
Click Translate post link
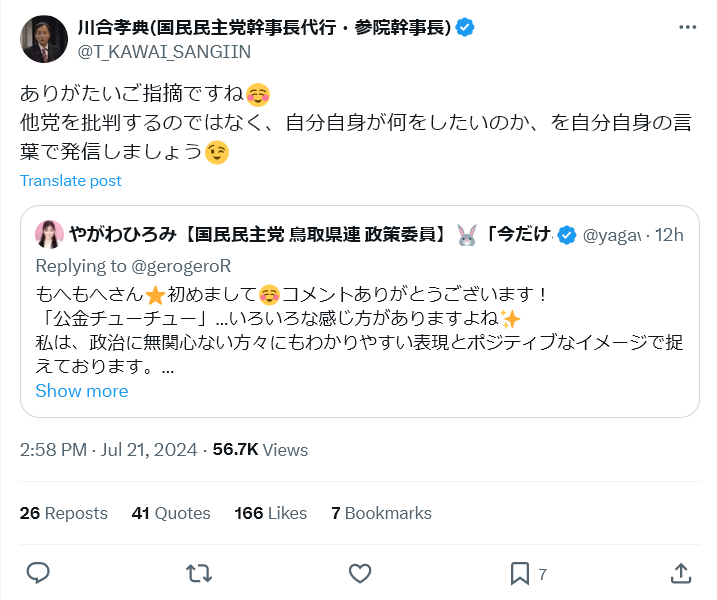(x=71, y=181)
